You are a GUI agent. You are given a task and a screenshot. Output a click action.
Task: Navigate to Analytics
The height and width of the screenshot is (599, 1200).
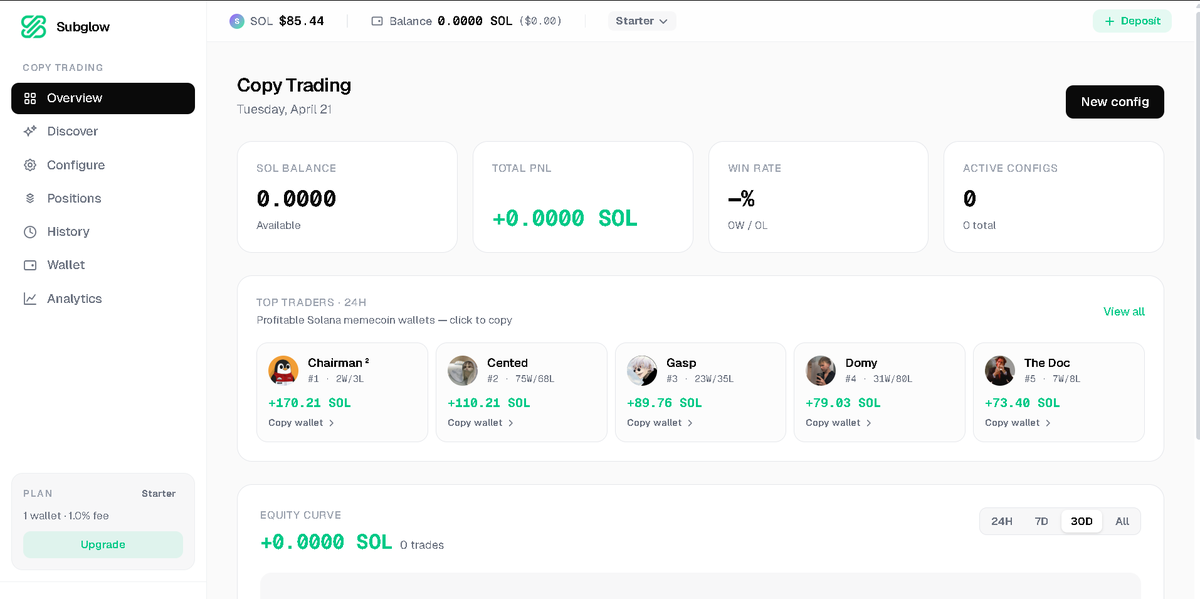pos(103,298)
